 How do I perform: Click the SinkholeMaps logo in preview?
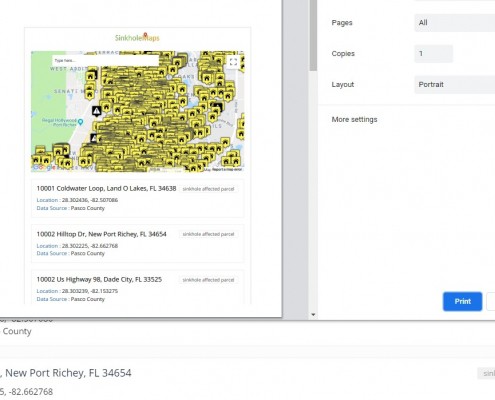pyautogui.click(x=137, y=37)
